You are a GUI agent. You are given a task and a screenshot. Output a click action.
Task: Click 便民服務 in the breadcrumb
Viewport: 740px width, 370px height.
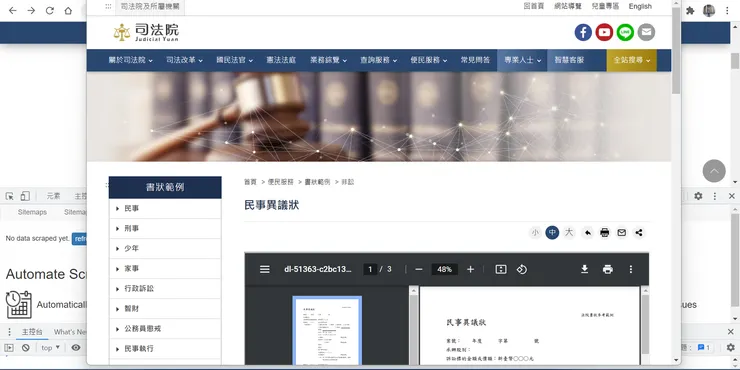tap(281, 182)
